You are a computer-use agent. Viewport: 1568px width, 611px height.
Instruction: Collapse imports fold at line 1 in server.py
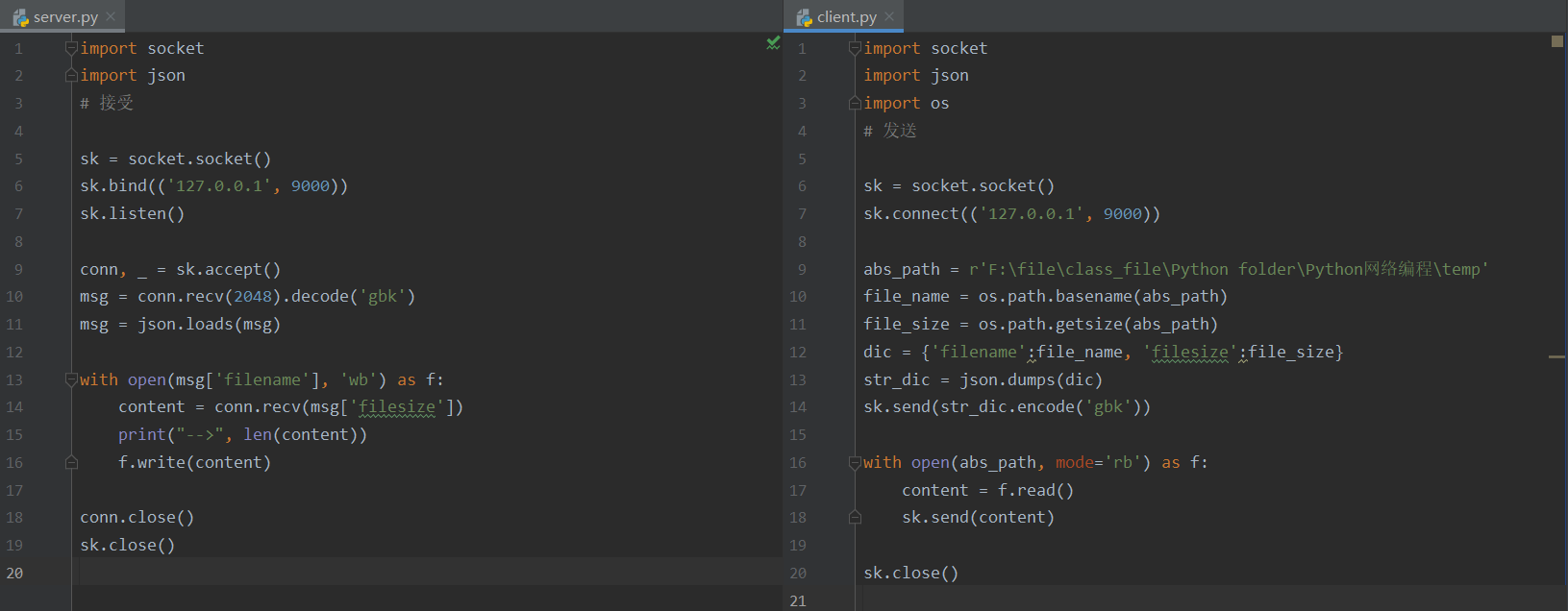pos(71,48)
